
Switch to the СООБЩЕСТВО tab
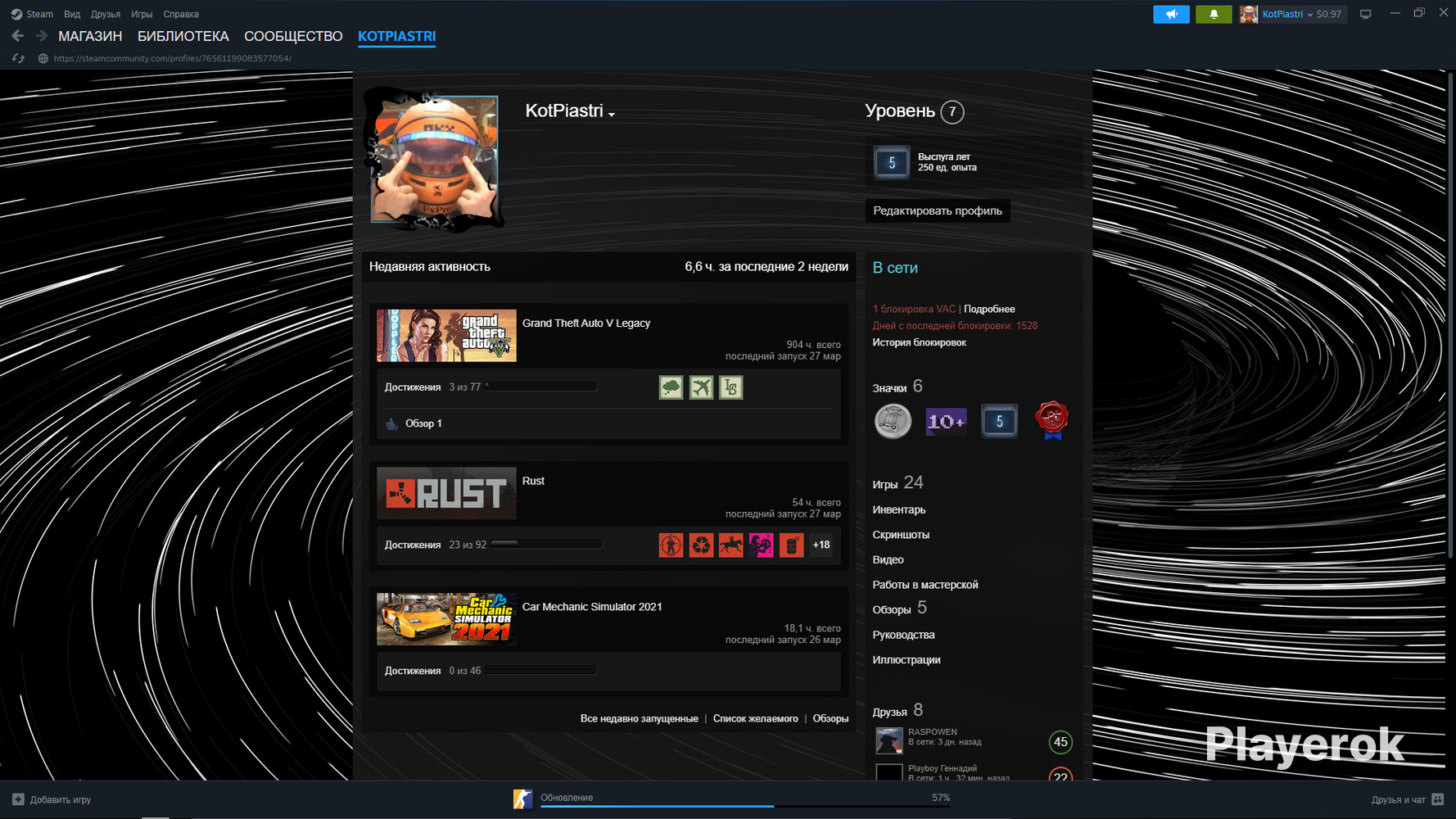[x=293, y=36]
